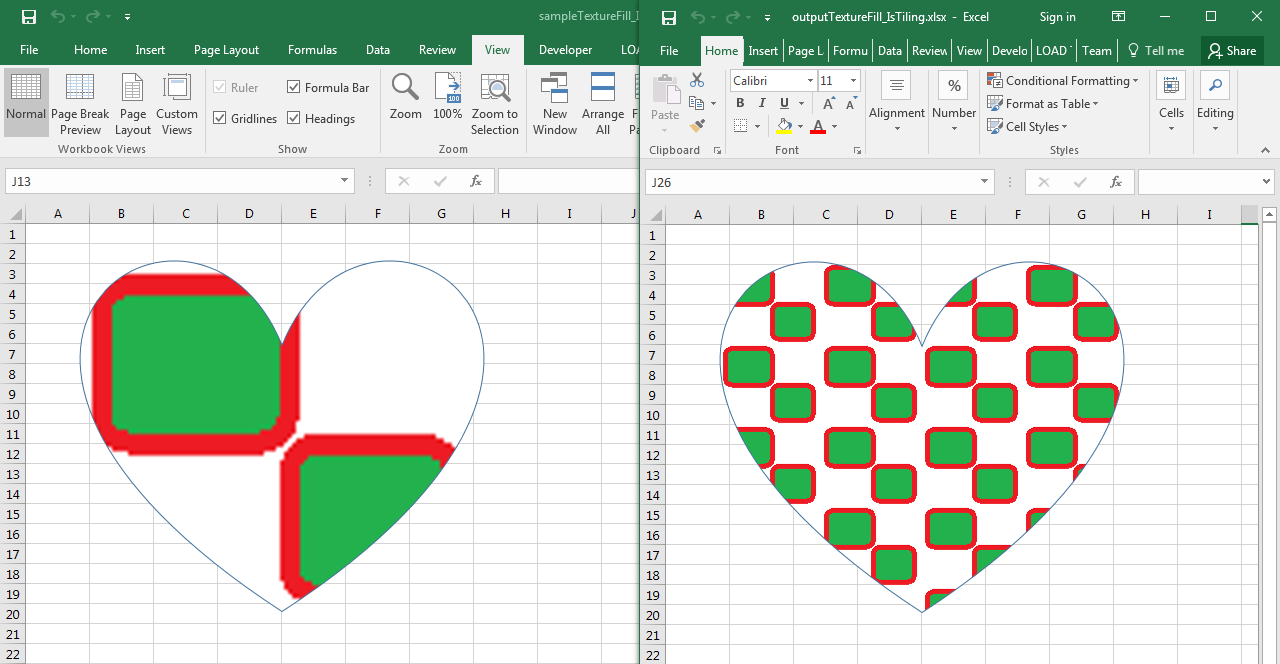Toggle the Formula Bar checkbox
This screenshot has height=664, width=1280.
pos(294,87)
